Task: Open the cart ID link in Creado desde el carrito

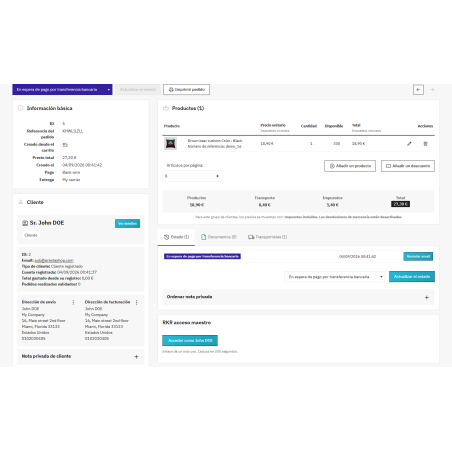Action: click(65, 144)
